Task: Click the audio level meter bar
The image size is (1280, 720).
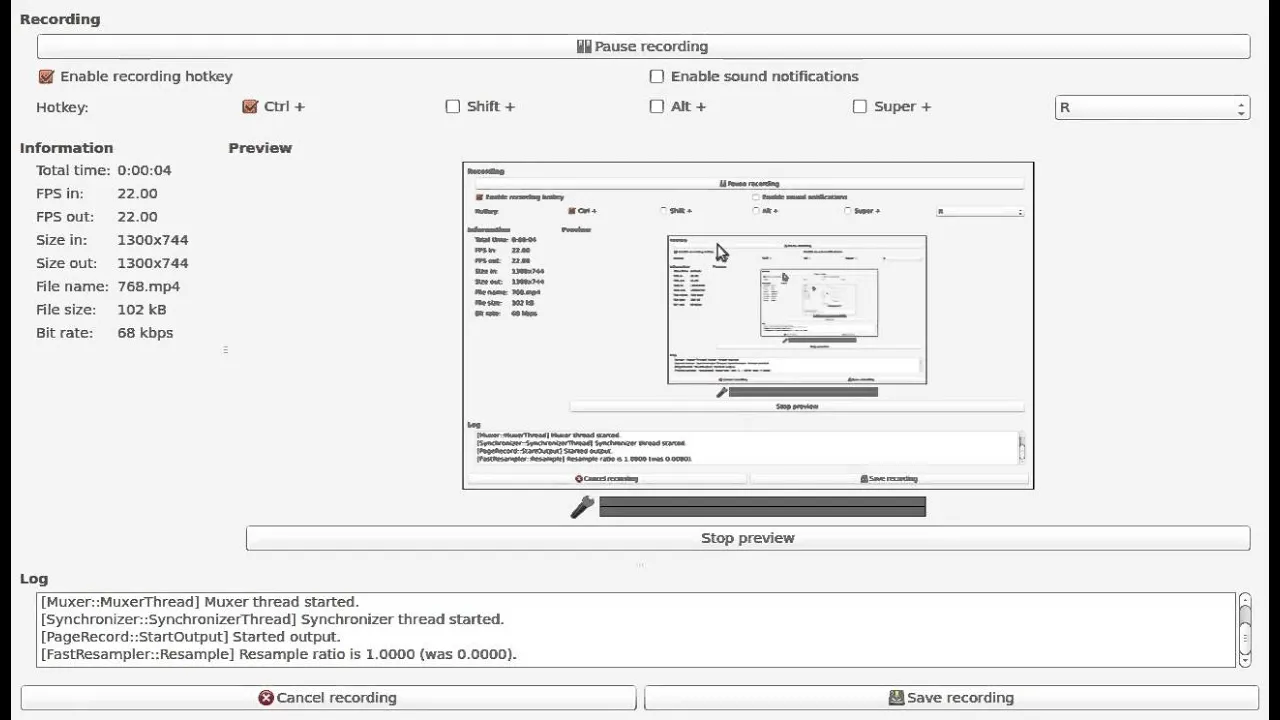Action: click(762, 507)
